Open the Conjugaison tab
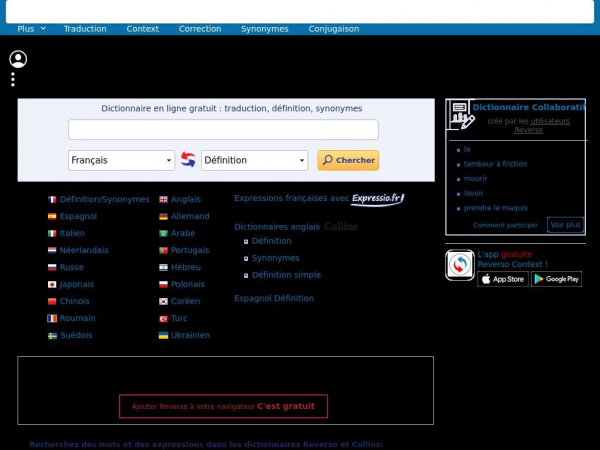 334,29
